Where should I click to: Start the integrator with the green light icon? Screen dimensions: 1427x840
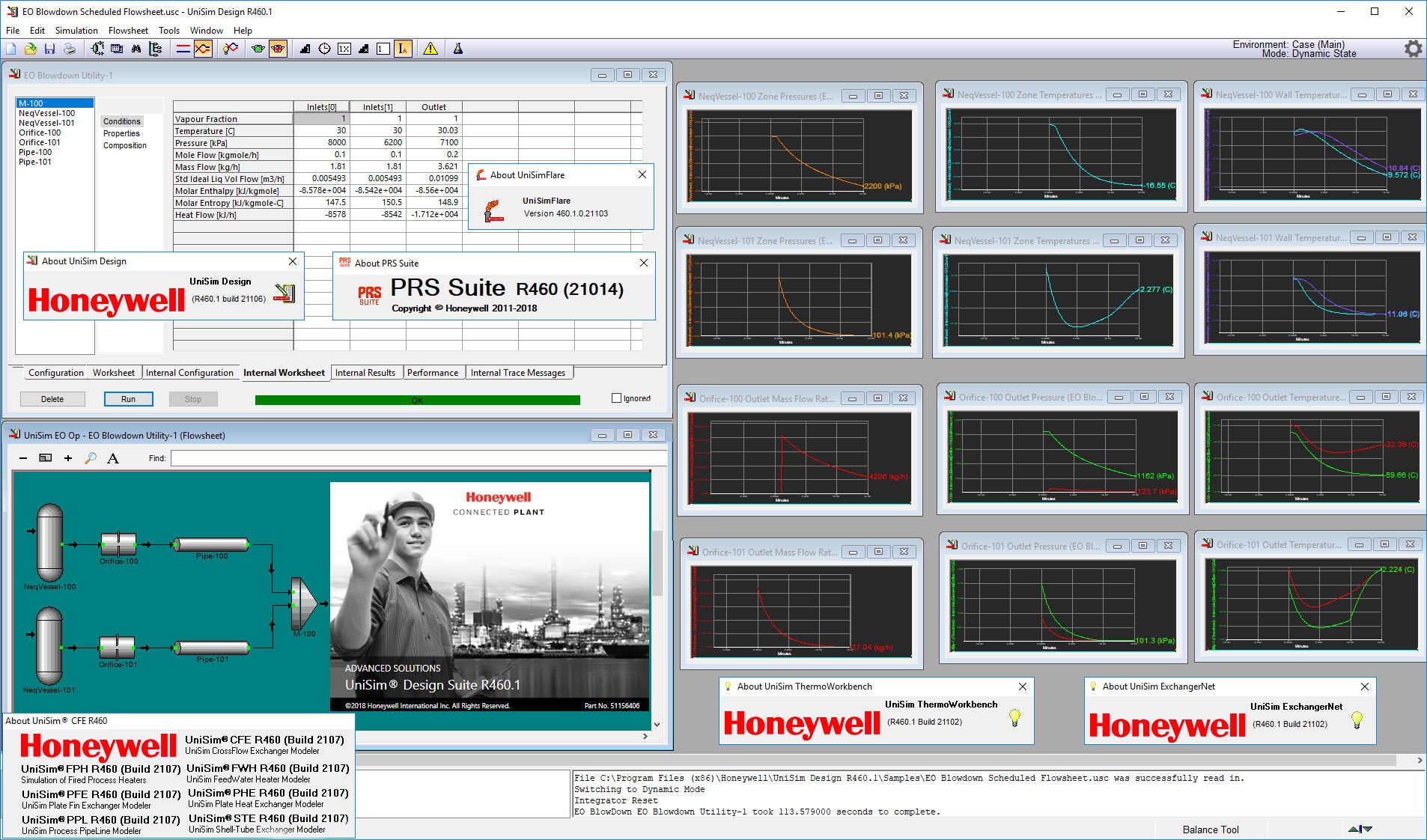258,49
